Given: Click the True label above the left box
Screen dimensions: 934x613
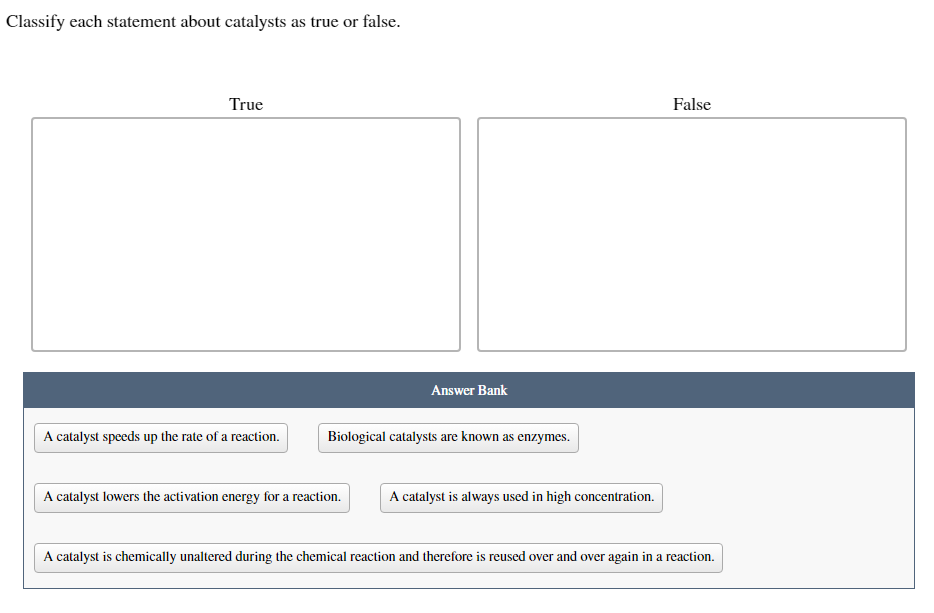Looking at the screenshot, I should 246,104.
